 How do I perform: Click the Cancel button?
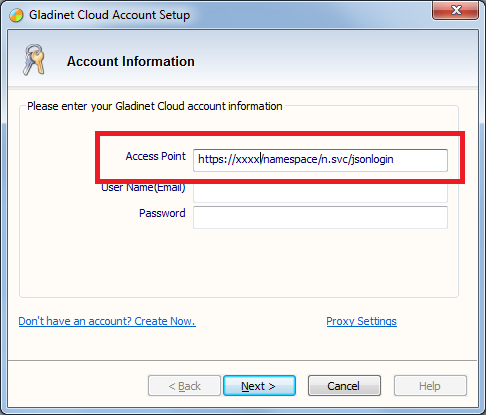click(x=344, y=386)
